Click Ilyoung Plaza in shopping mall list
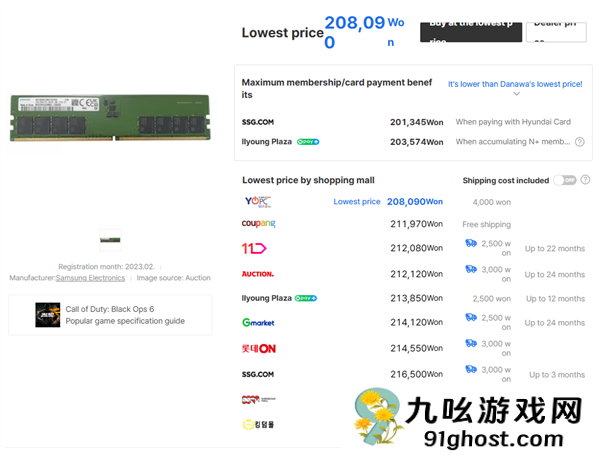This screenshot has width=600, height=457. click(x=267, y=298)
